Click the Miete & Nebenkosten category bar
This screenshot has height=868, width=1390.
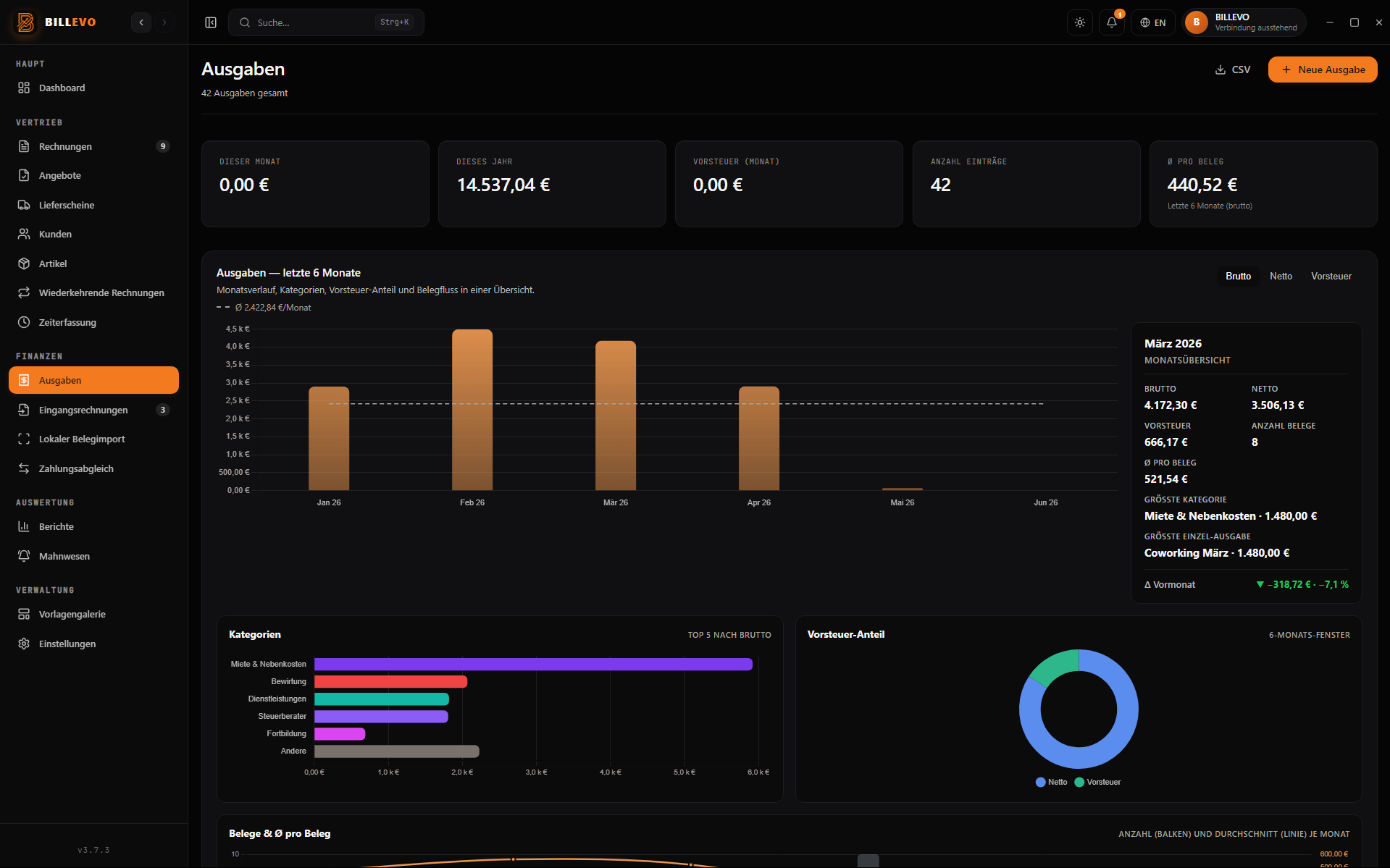click(533, 664)
